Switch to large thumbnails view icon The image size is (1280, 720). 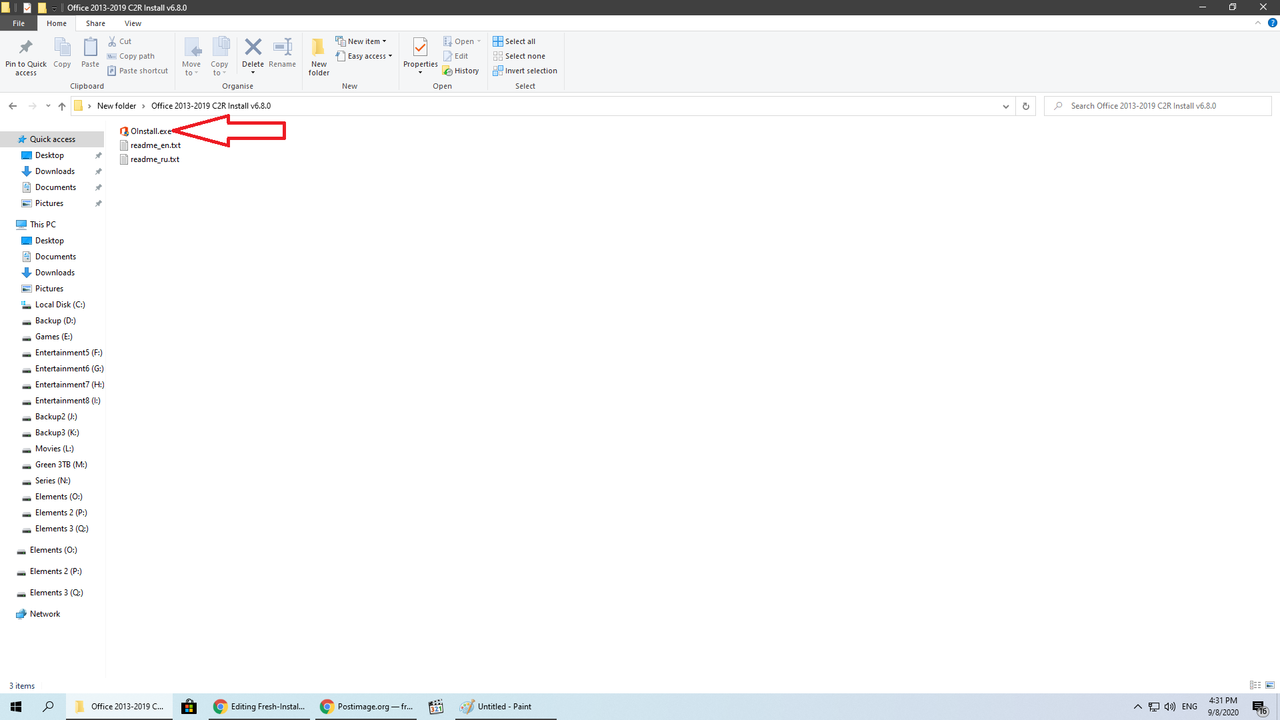1271,686
